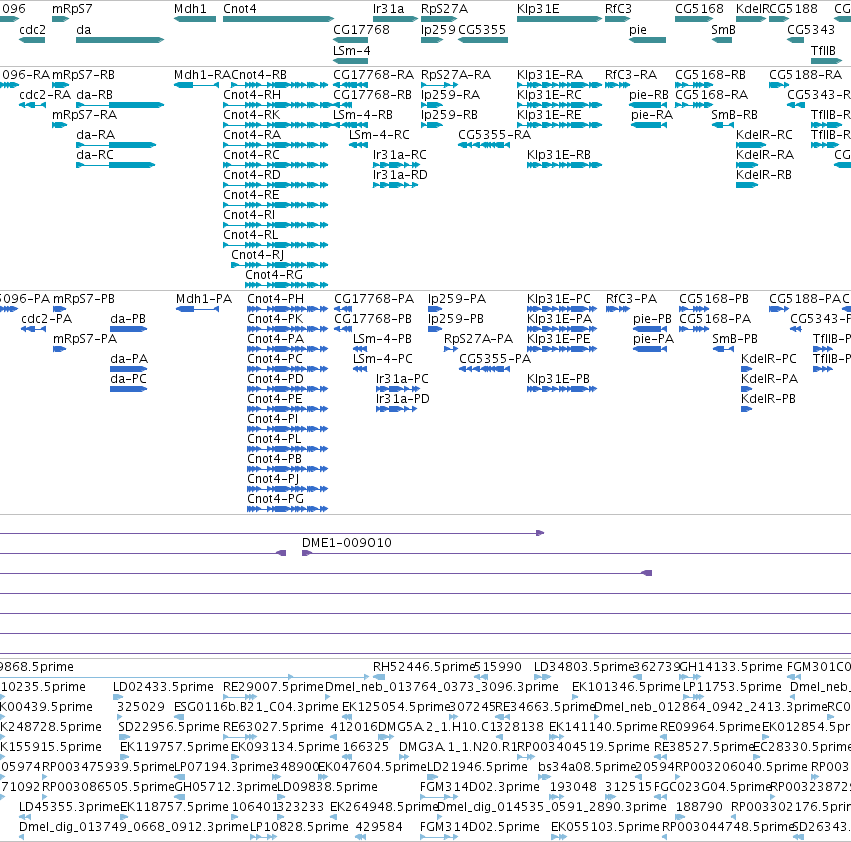The height and width of the screenshot is (842, 851).
Task: Select the 'Cnot4-PH' protein label
Action: click(275, 299)
